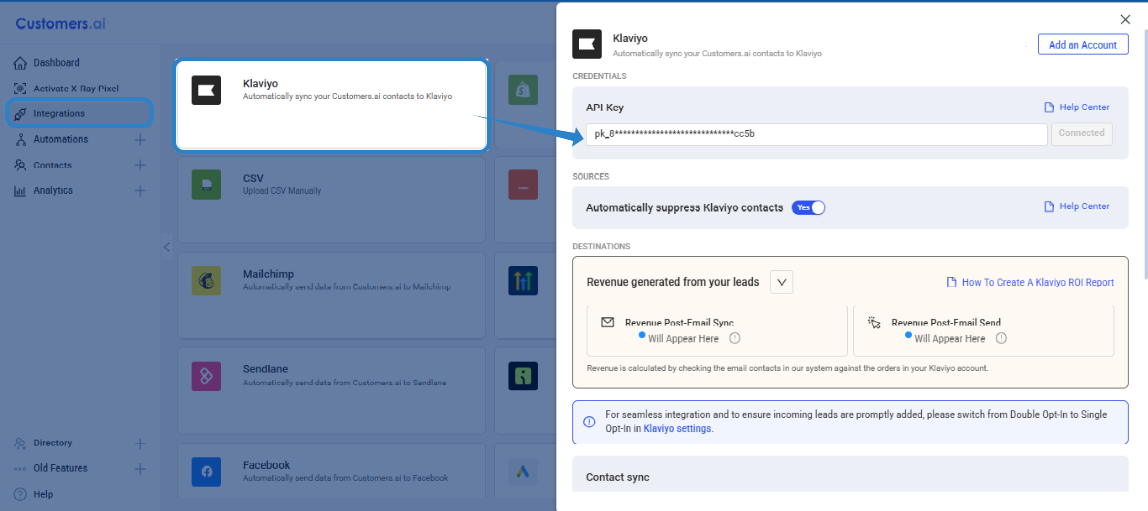
Task: Click Klaviyo logo in panel header
Action: (587, 44)
